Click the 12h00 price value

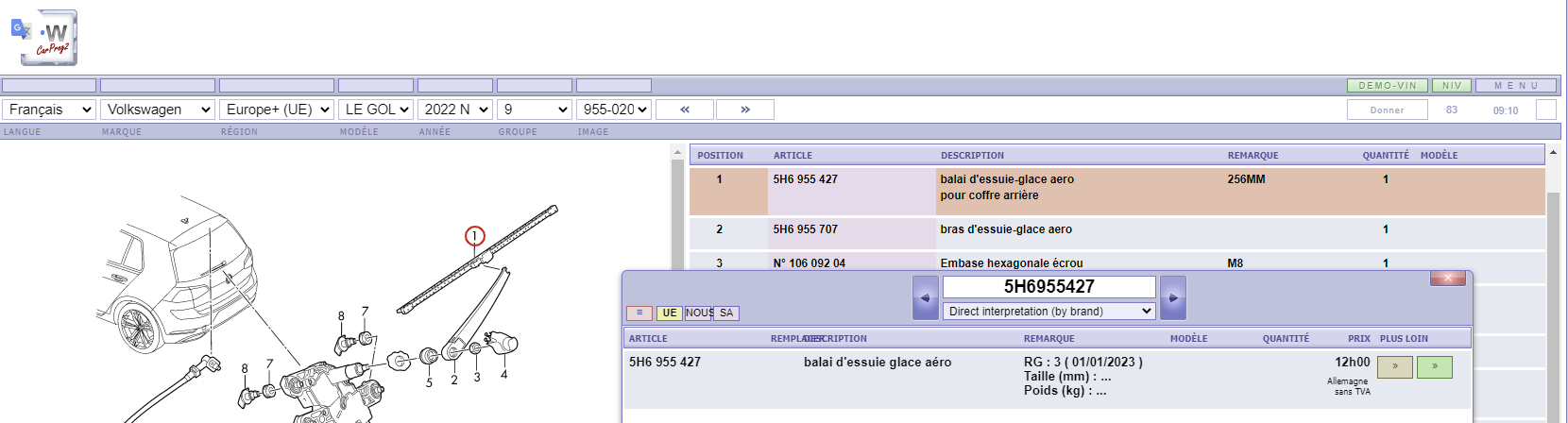[1353, 362]
